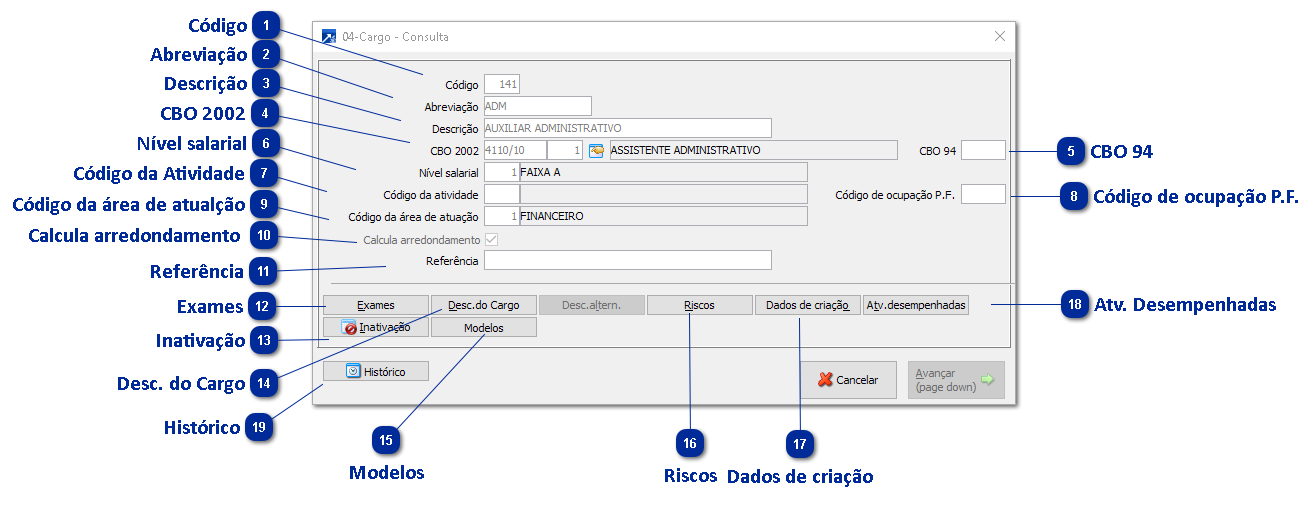Open the Desc.do Cargo button

pos(483,305)
